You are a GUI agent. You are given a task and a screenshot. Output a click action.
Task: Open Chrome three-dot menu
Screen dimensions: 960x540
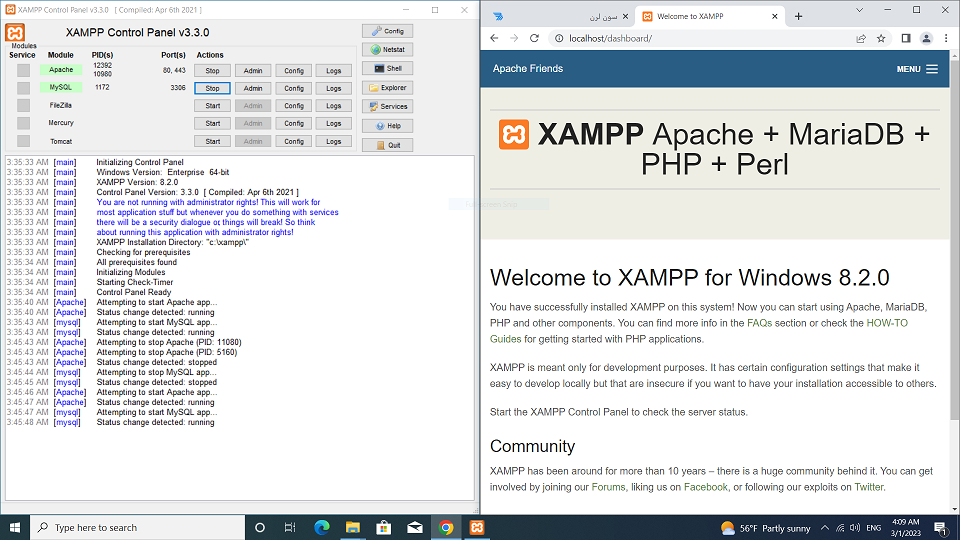point(946,38)
